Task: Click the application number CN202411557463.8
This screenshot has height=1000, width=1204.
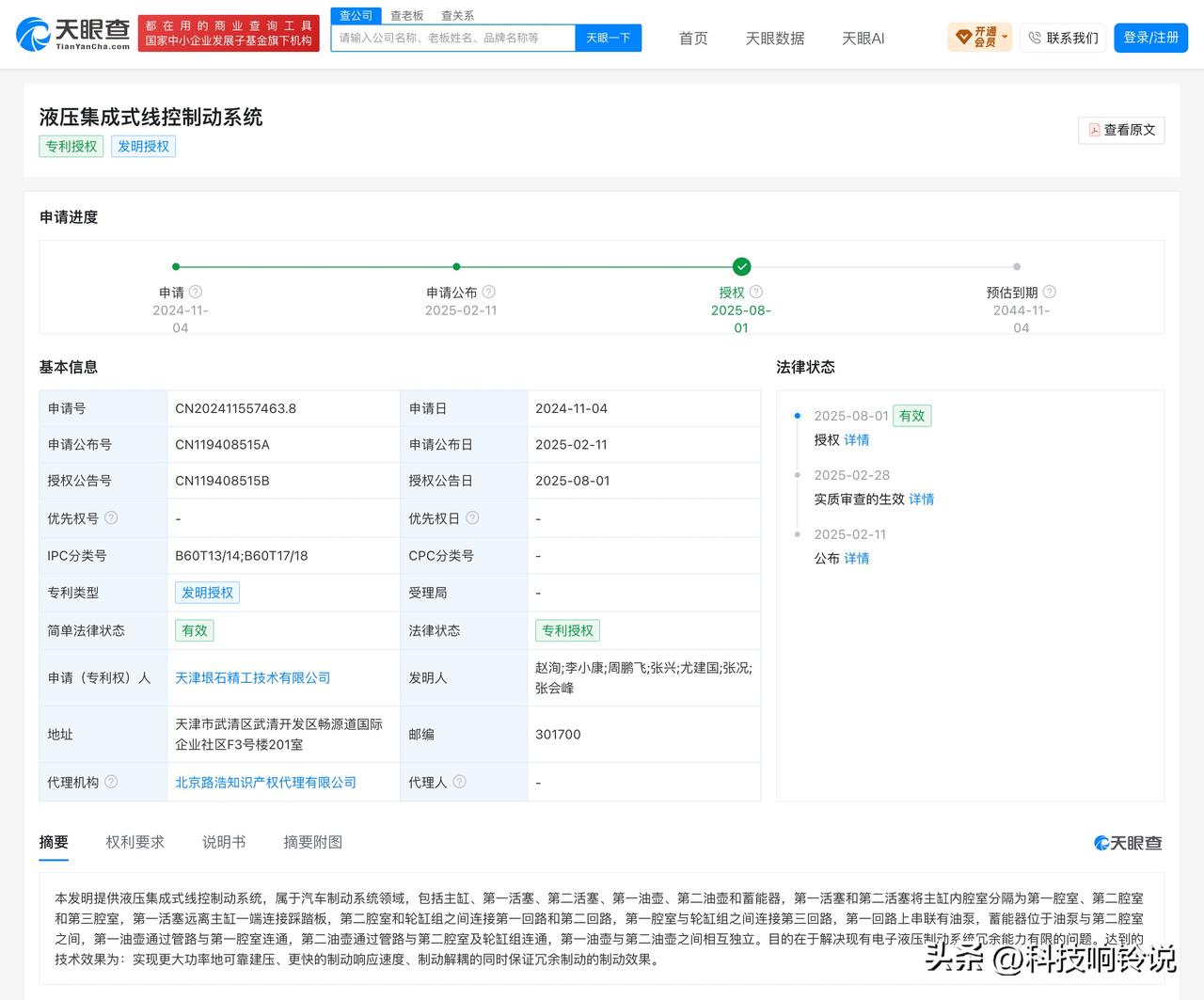Action: [x=235, y=408]
